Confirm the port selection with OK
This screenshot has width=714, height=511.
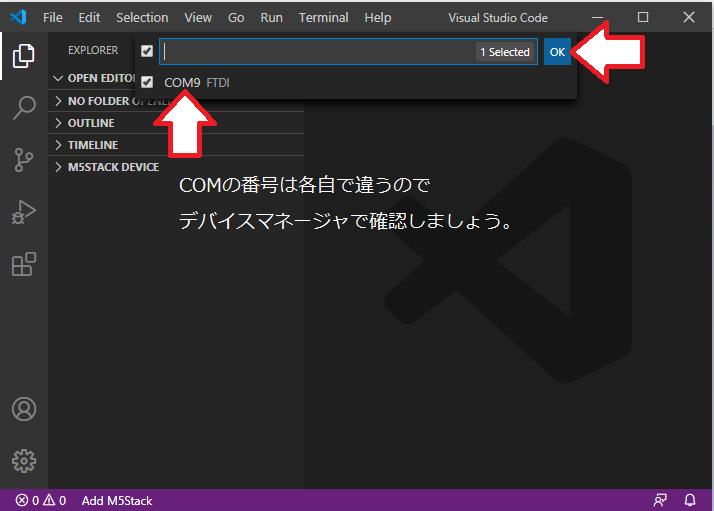[x=557, y=52]
